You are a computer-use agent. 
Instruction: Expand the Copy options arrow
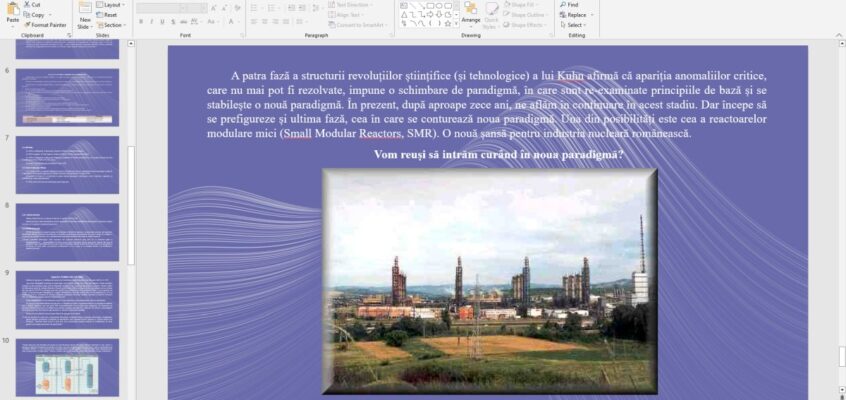[x=50, y=15]
